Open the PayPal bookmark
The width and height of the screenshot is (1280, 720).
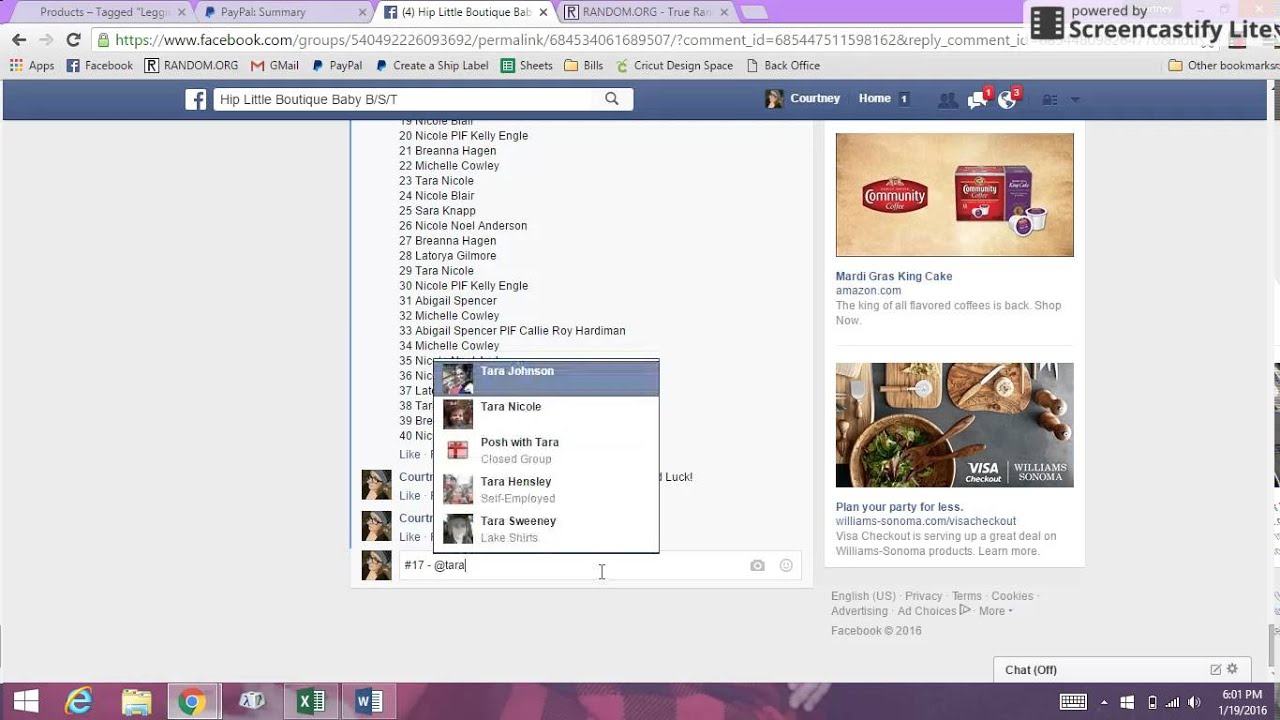[x=337, y=65]
